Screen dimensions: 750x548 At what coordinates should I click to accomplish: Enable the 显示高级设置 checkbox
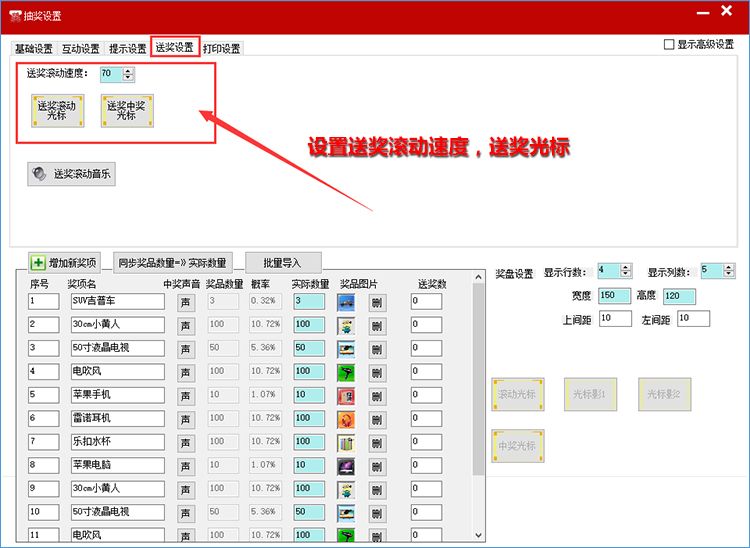(x=670, y=44)
